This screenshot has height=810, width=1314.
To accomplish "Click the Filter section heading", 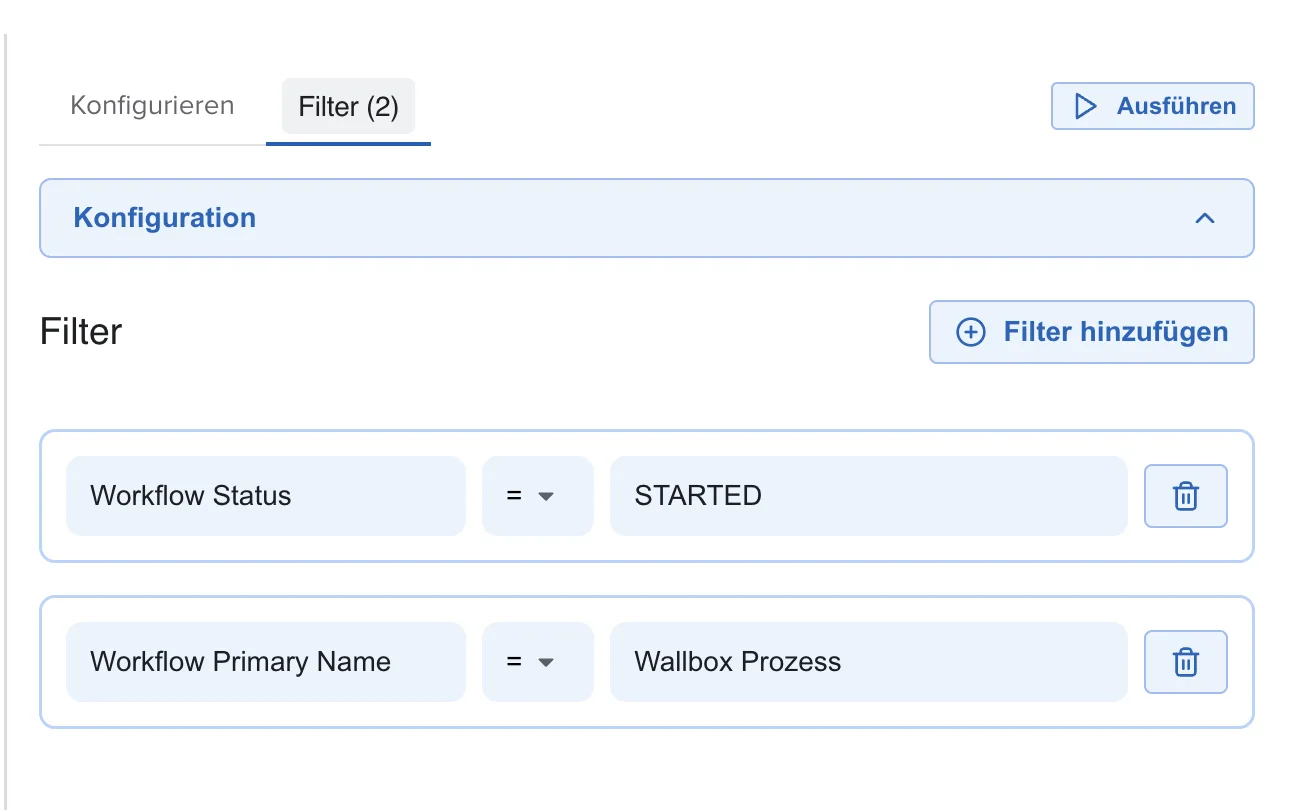I will pos(81,332).
